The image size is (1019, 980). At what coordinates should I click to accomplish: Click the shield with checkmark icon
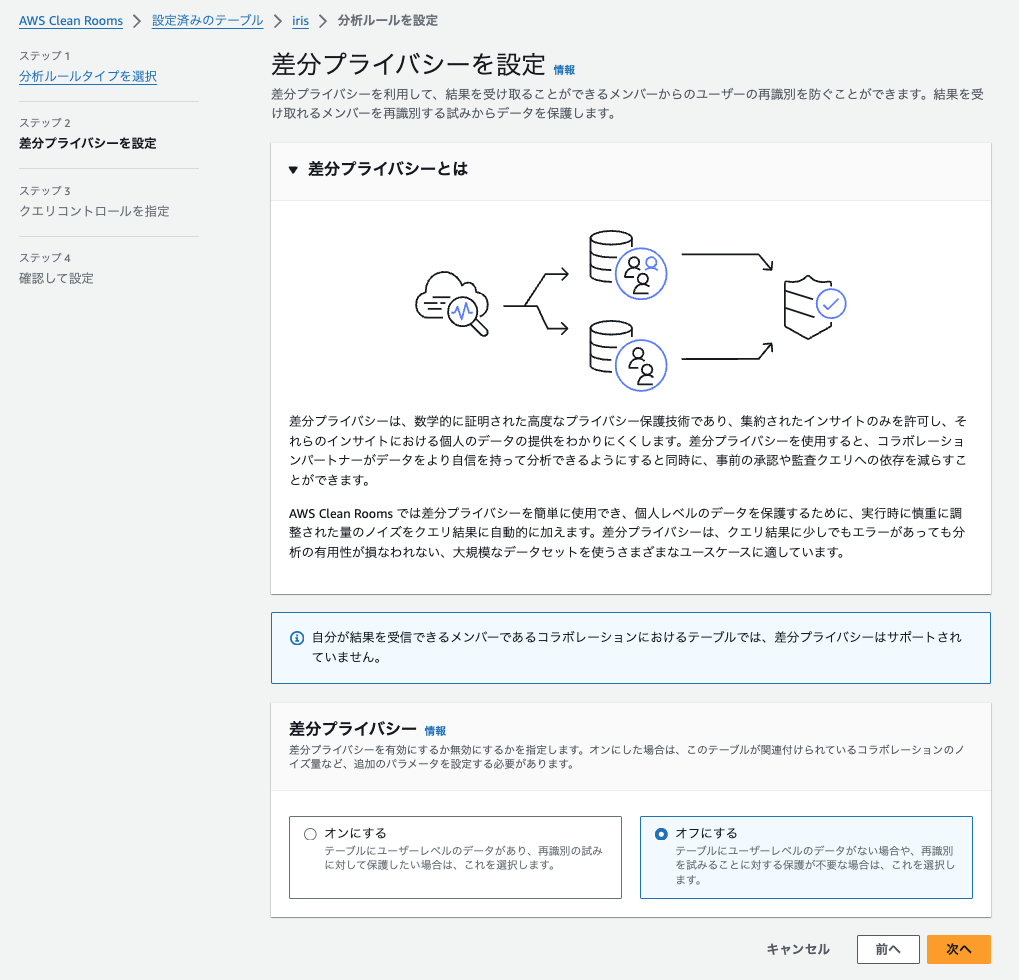coord(815,307)
